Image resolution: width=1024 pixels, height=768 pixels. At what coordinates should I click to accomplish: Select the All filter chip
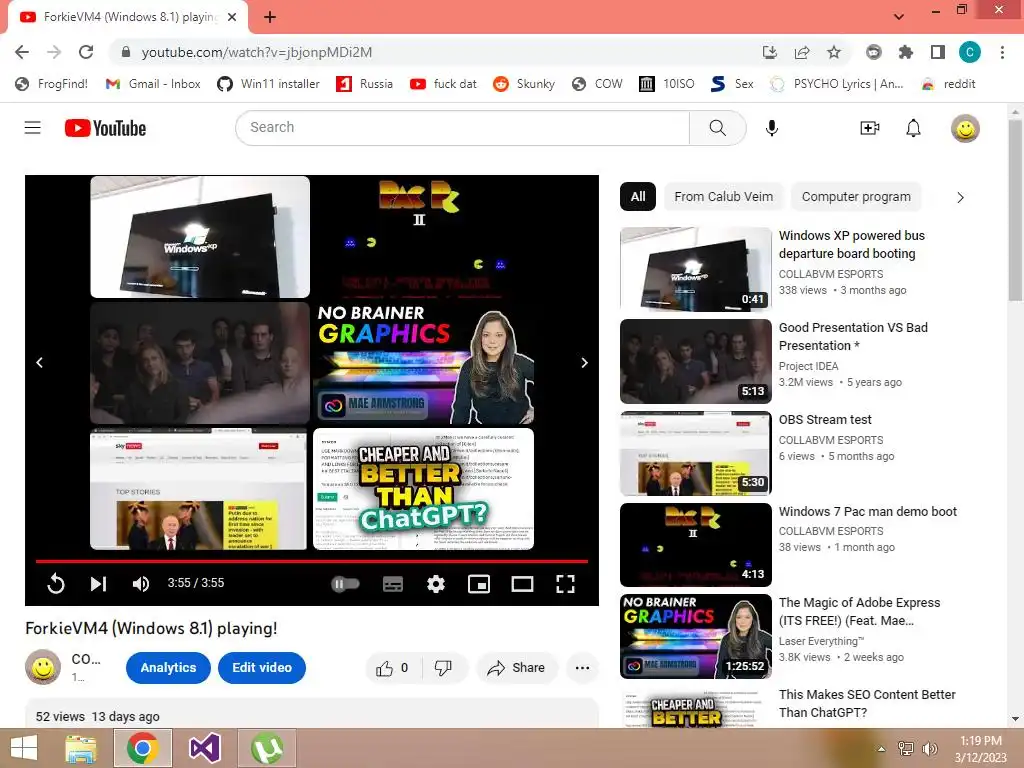click(638, 197)
